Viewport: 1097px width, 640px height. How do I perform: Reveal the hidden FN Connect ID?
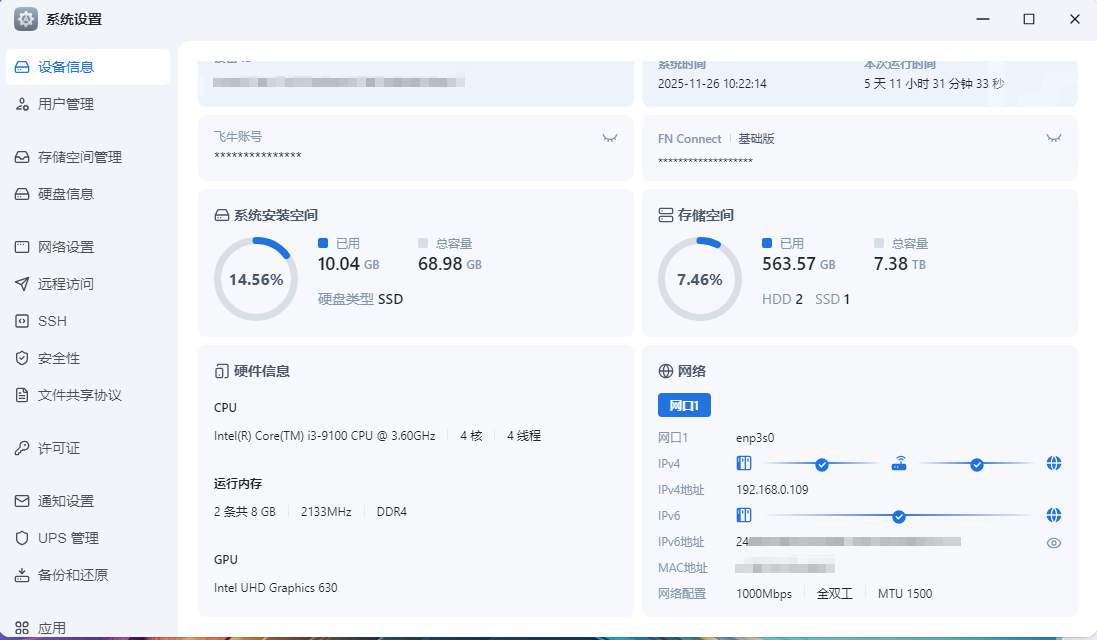[x=1054, y=138]
